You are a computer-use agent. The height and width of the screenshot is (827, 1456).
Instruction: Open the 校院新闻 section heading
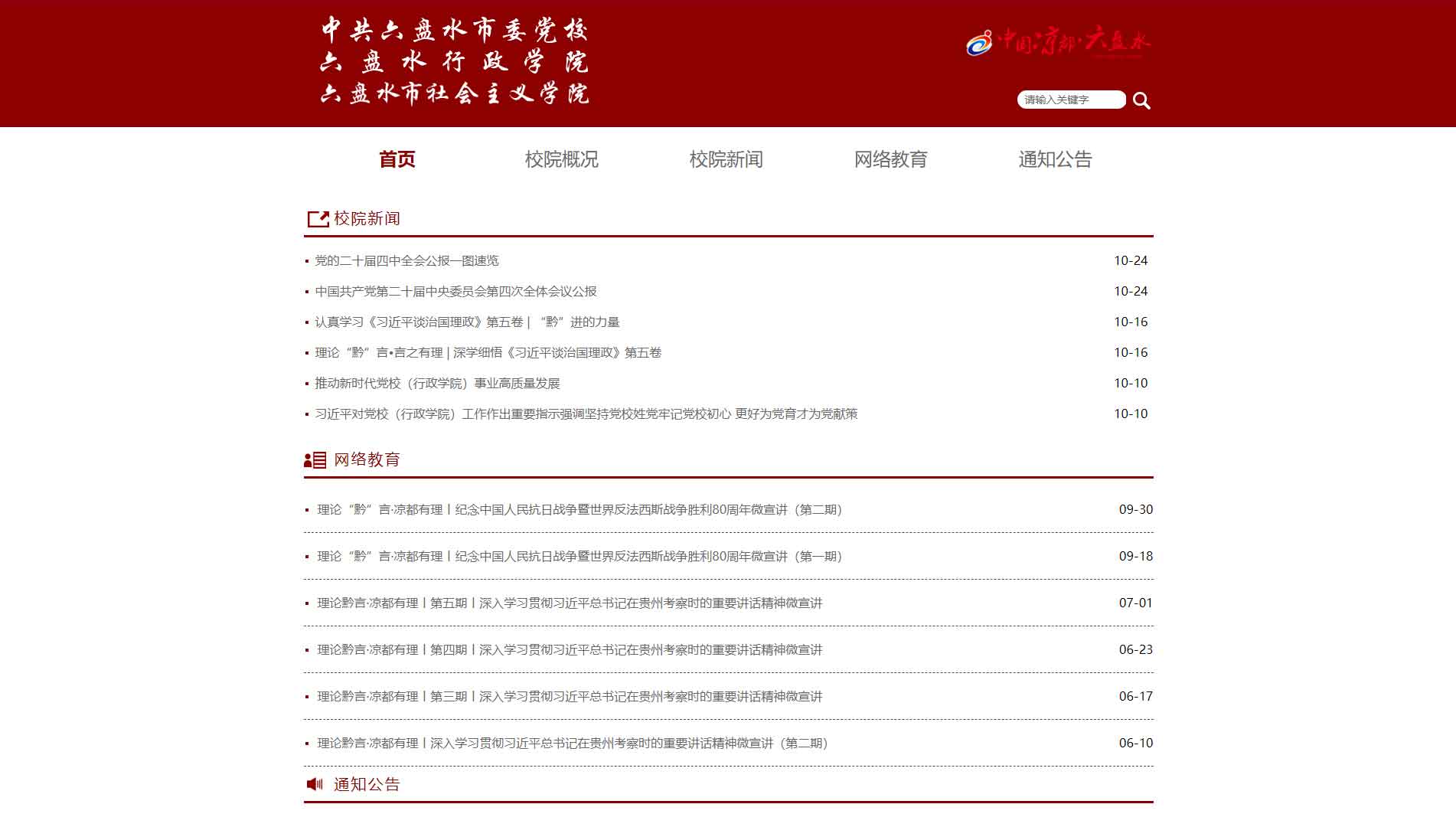click(367, 219)
